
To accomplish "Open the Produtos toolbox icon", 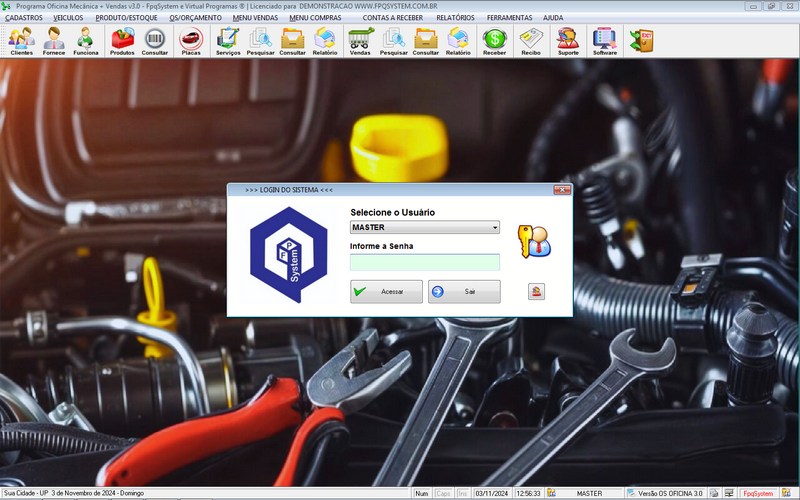I will click(122, 41).
